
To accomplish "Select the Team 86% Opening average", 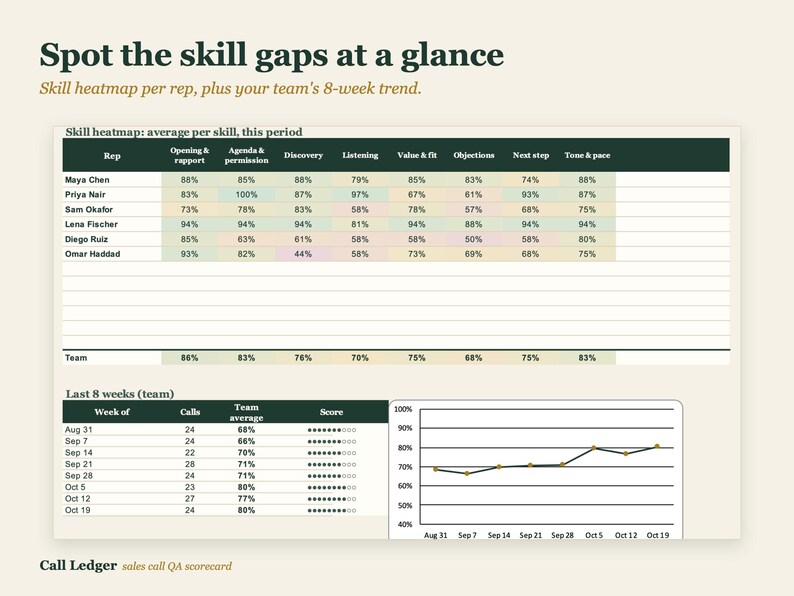I will click(189, 357).
